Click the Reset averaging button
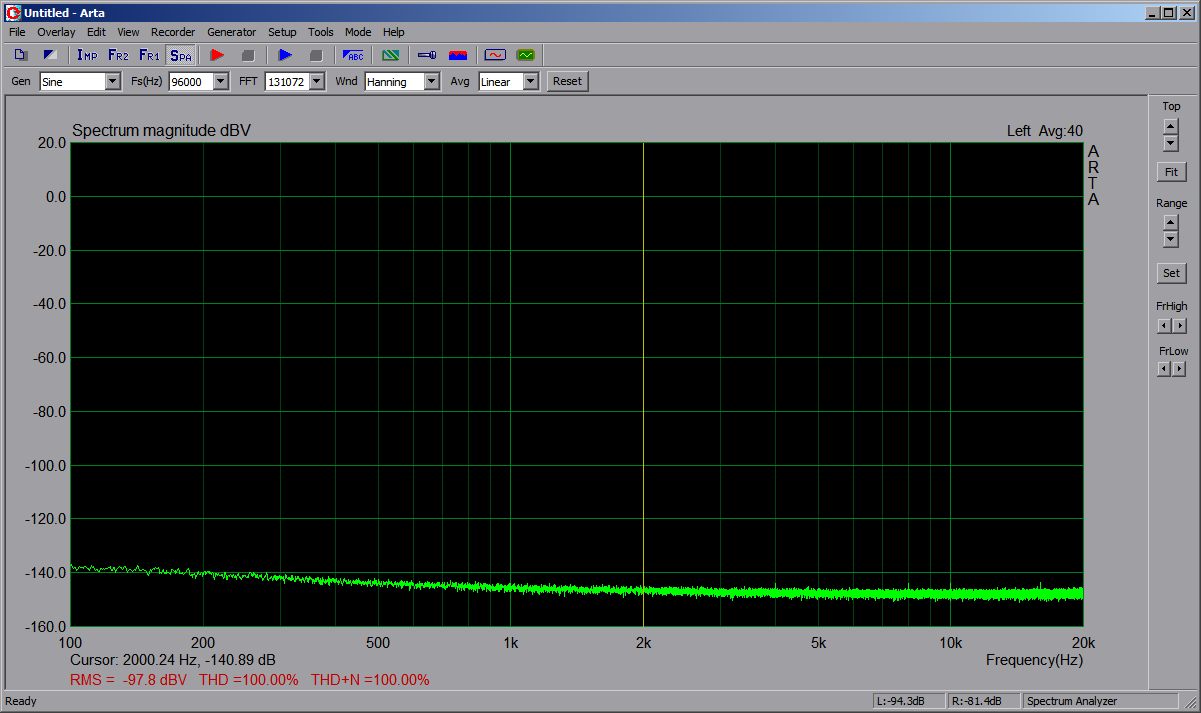This screenshot has width=1201, height=713. click(x=567, y=81)
